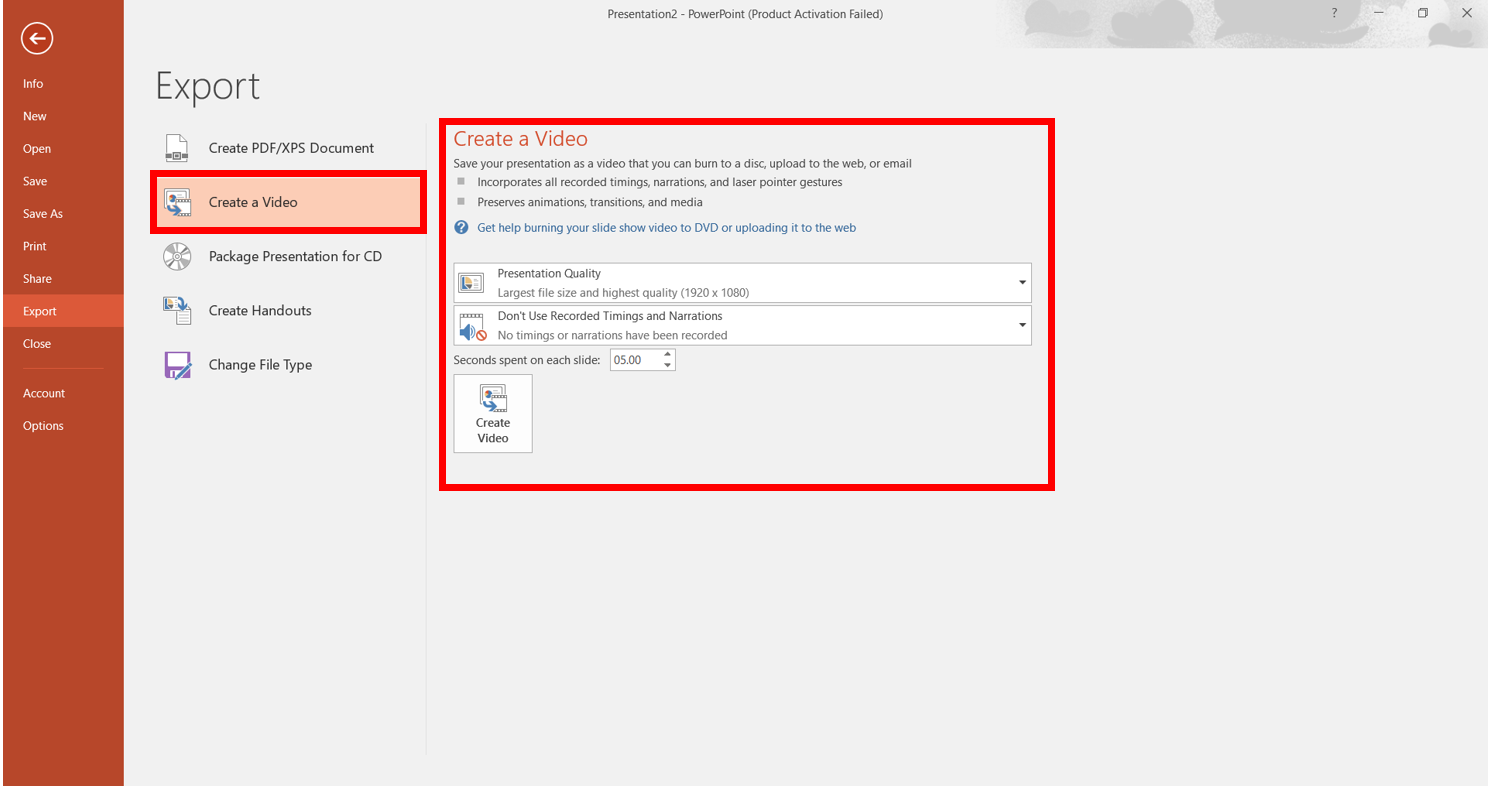Increase seconds per slide with up arrow
The height and width of the screenshot is (786, 1490).
(668, 355)
